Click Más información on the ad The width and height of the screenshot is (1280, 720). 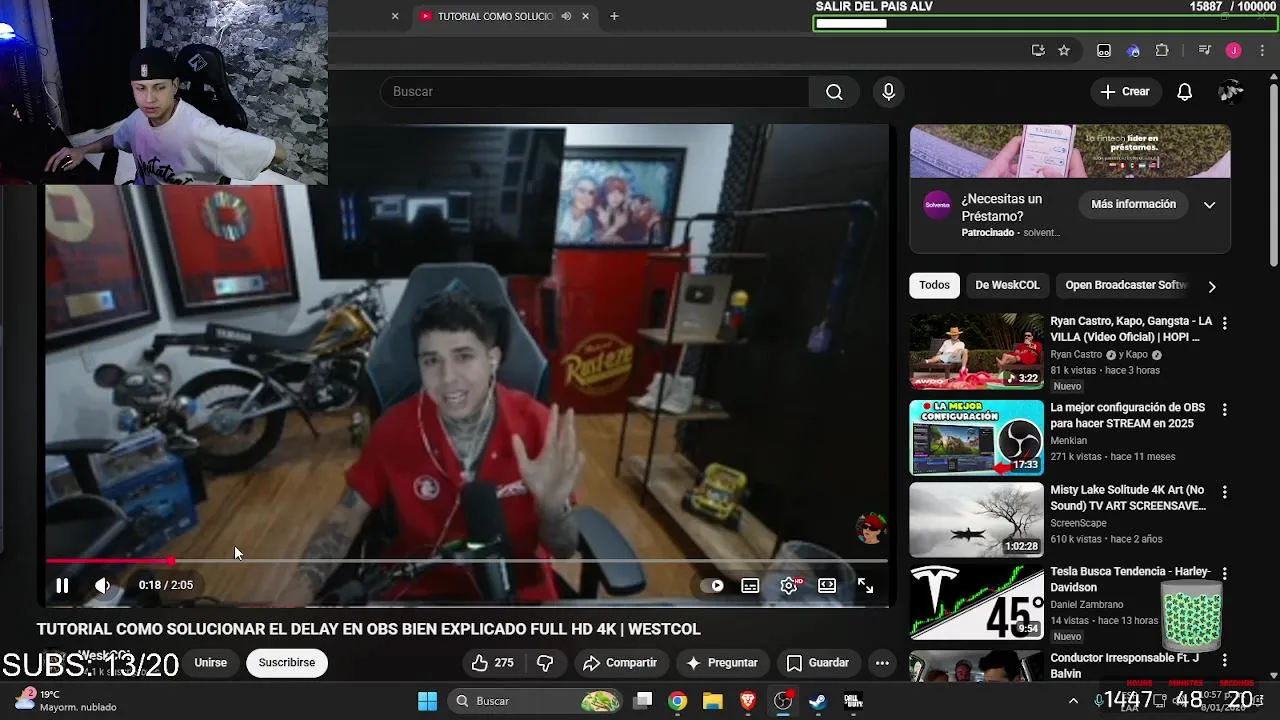[x=1133, y=204]
